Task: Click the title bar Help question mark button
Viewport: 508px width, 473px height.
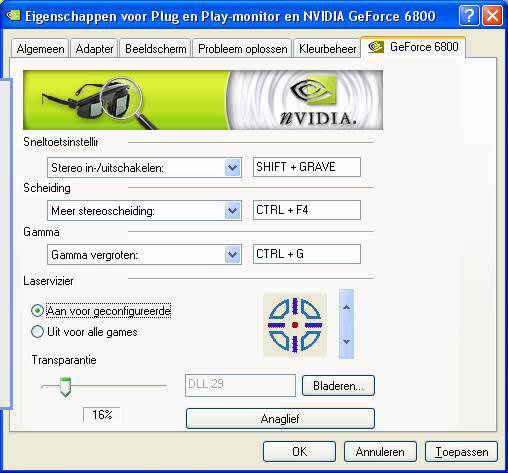Action: [x=469, y=15]
